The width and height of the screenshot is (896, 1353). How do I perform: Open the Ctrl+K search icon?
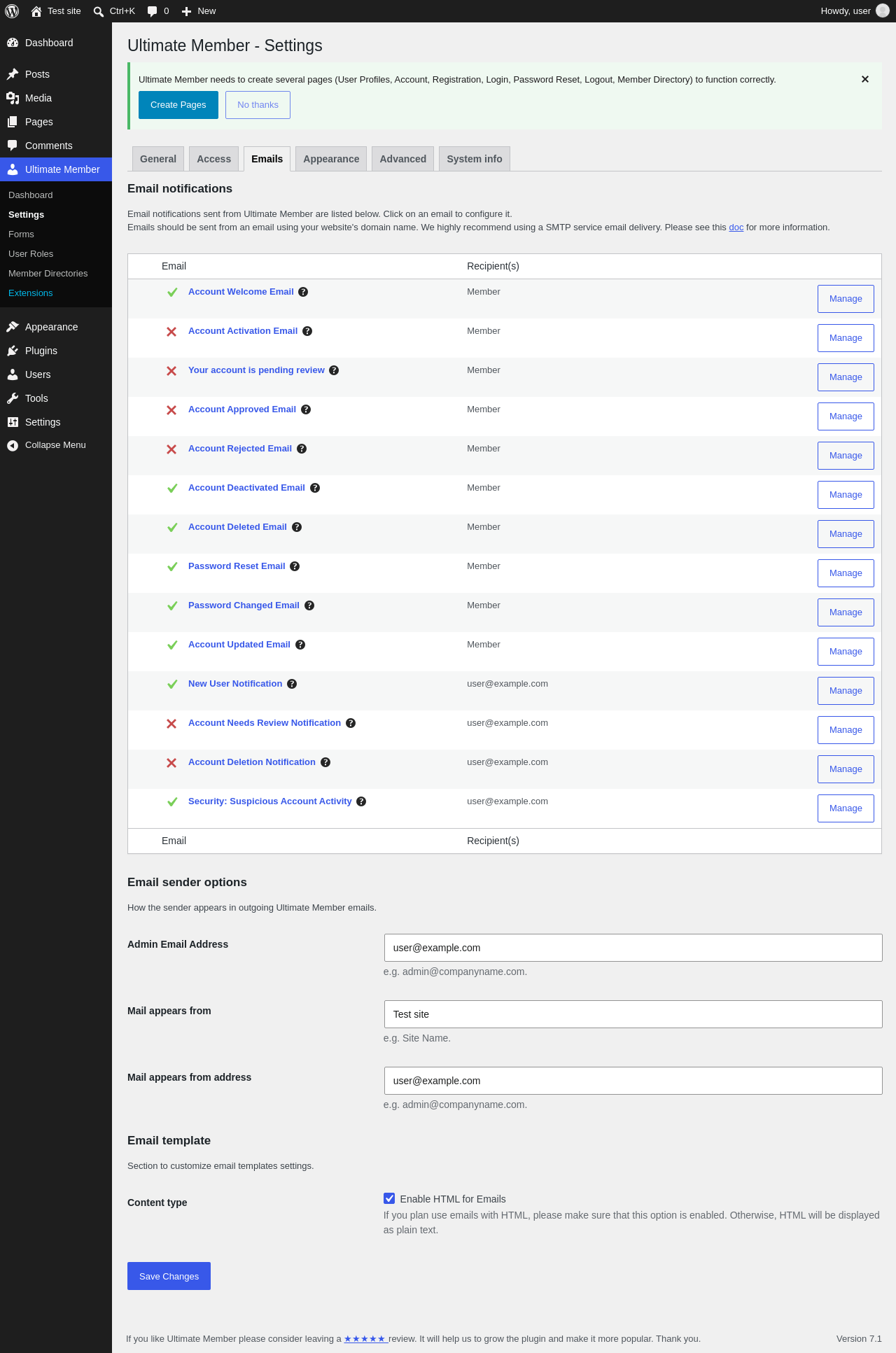coord(99,11)
